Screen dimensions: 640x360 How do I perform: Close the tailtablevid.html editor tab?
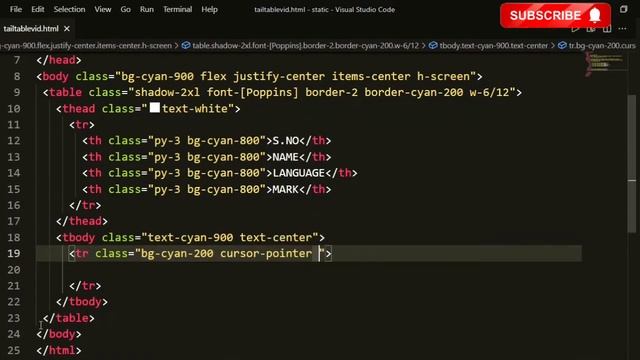67,29
